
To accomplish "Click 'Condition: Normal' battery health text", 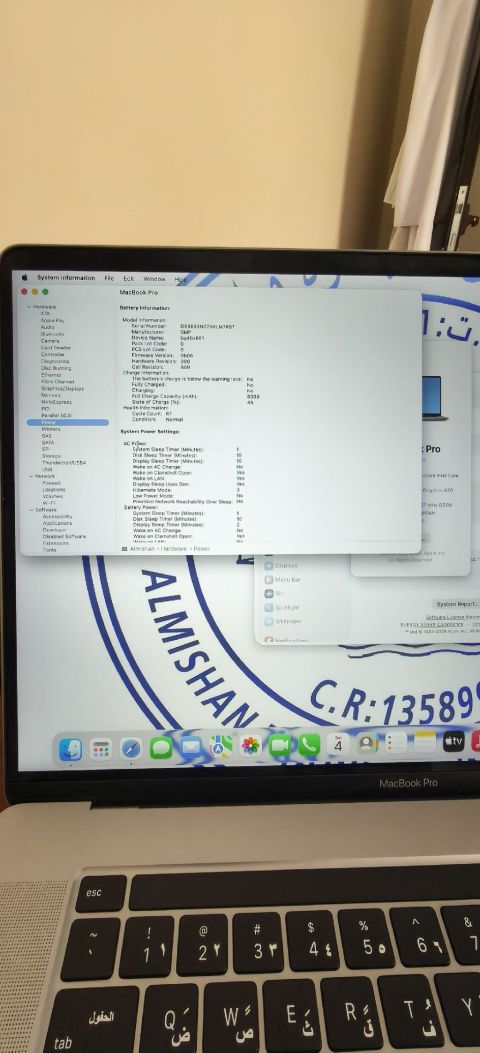I will coord(158,419).
